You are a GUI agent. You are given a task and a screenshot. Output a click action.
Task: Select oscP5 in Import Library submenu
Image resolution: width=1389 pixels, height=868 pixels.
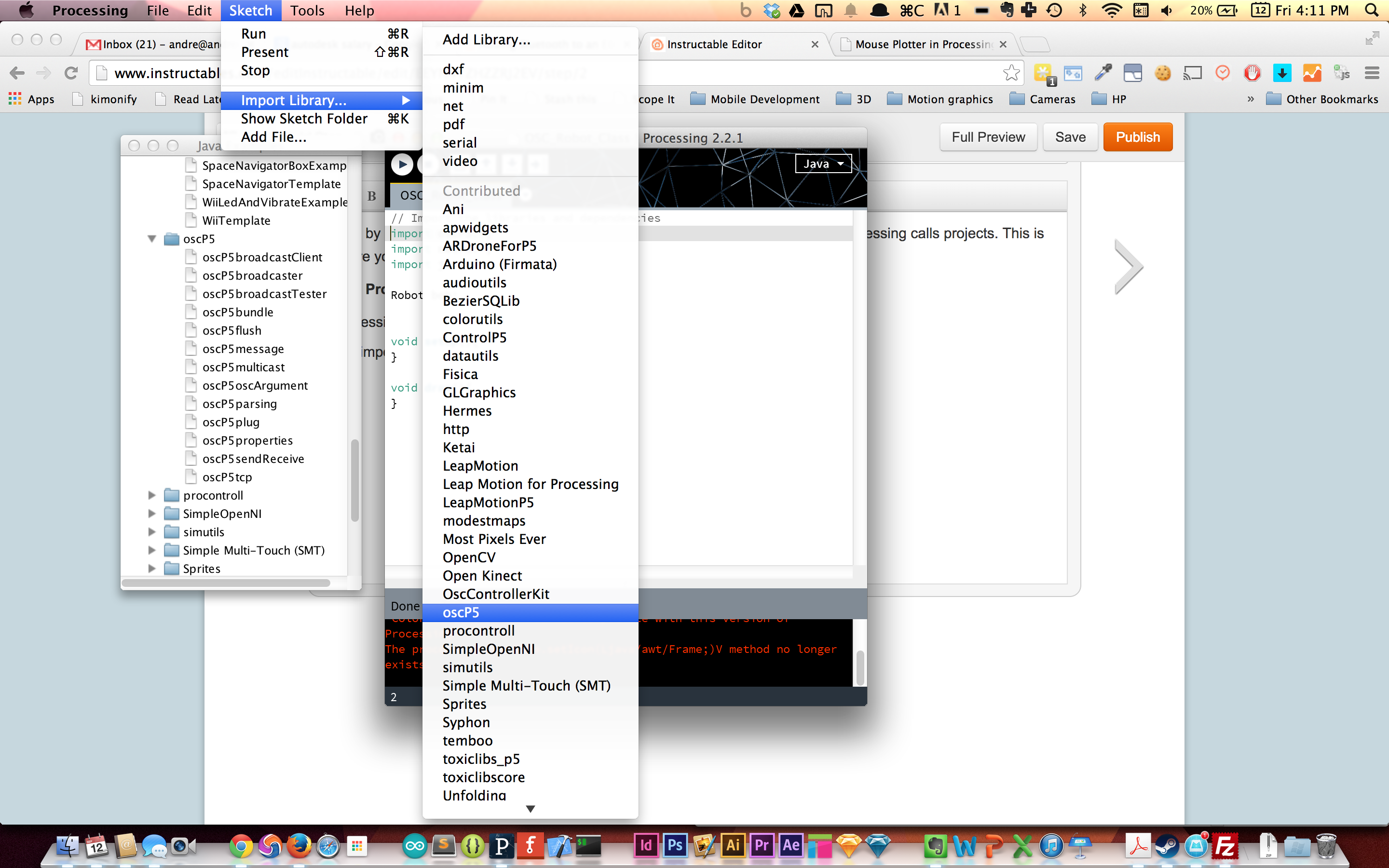(531, 612)
